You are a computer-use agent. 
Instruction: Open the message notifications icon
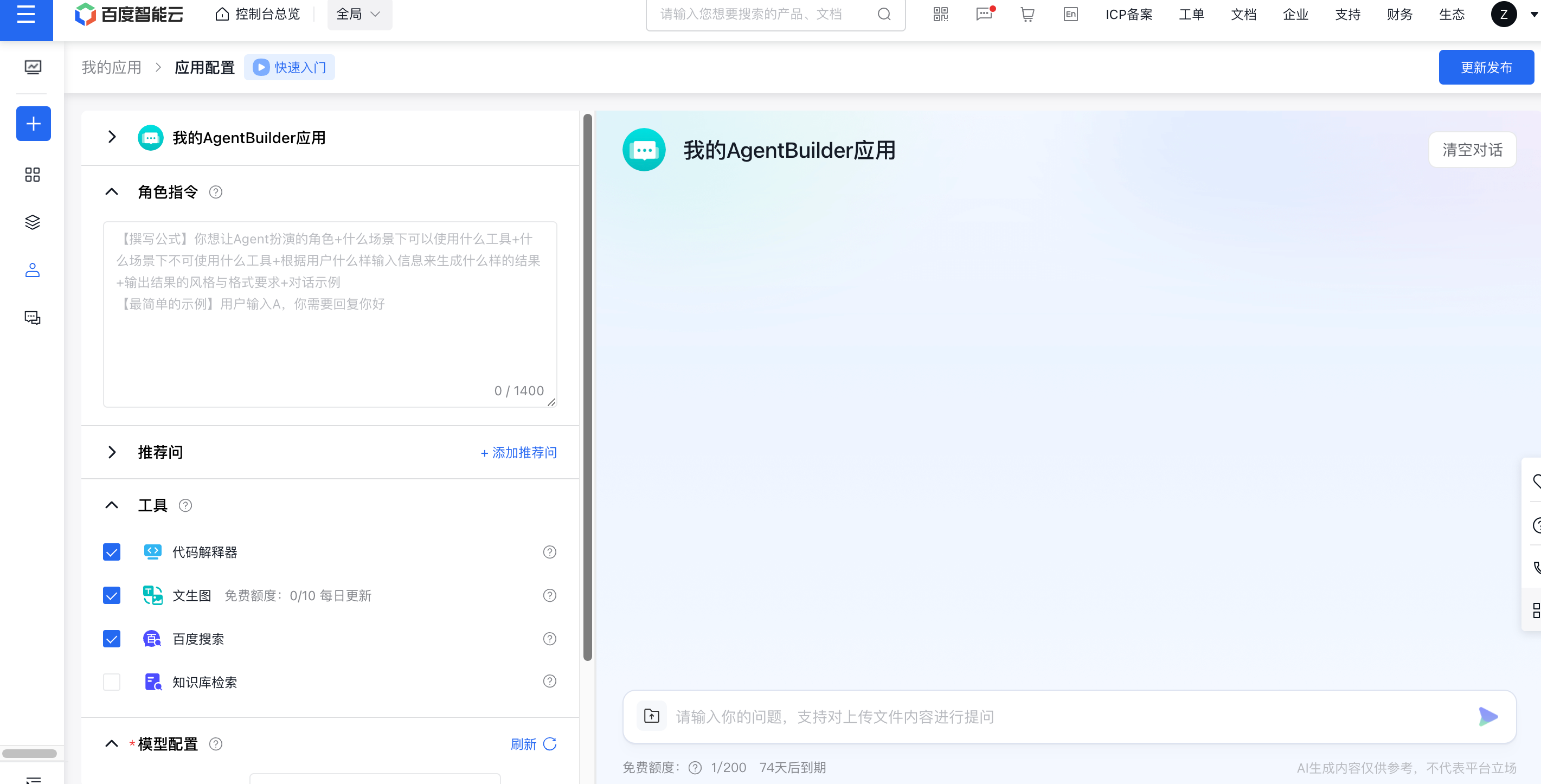tap(984, 14)
